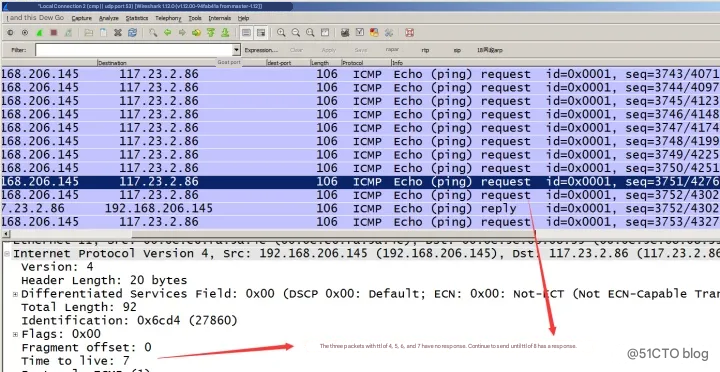Open the filter history dropdown arrow
This screenshot has width=720, height=372.
click(x=236, y=50)
